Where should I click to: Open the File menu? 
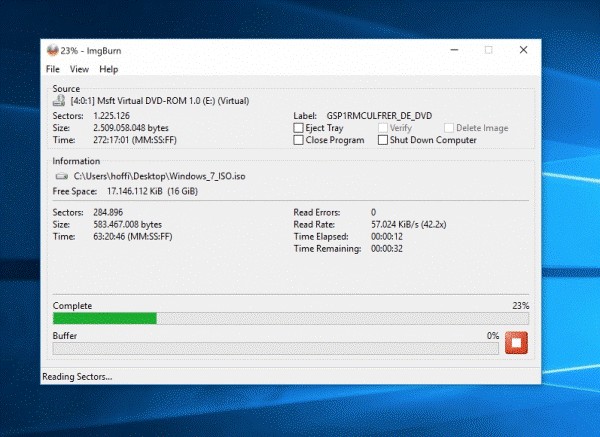click(x=53, y=69)
